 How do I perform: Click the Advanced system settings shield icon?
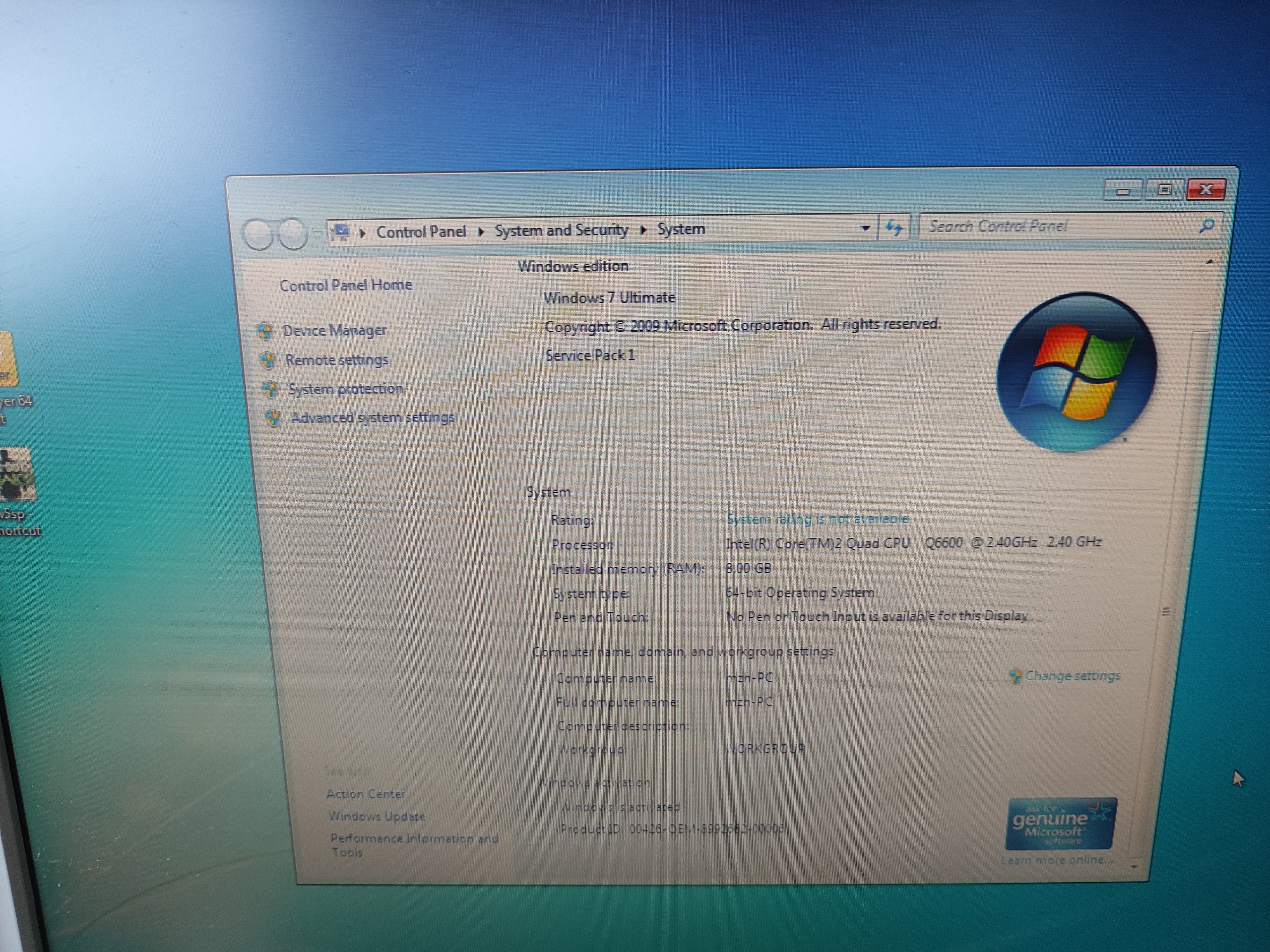coord(273,418)
